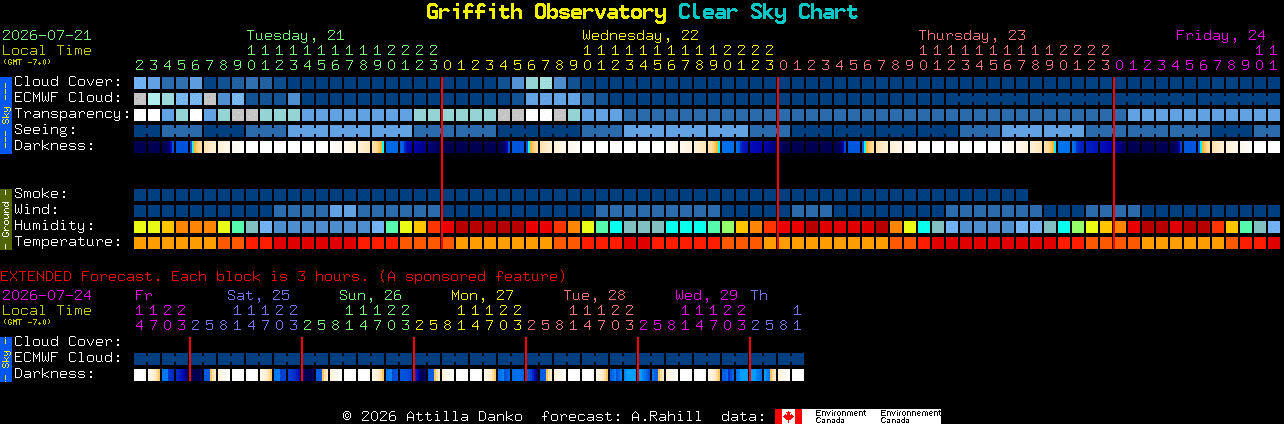
Task: Click the first white block in Transparency row
Action: (x=140, y=115)
